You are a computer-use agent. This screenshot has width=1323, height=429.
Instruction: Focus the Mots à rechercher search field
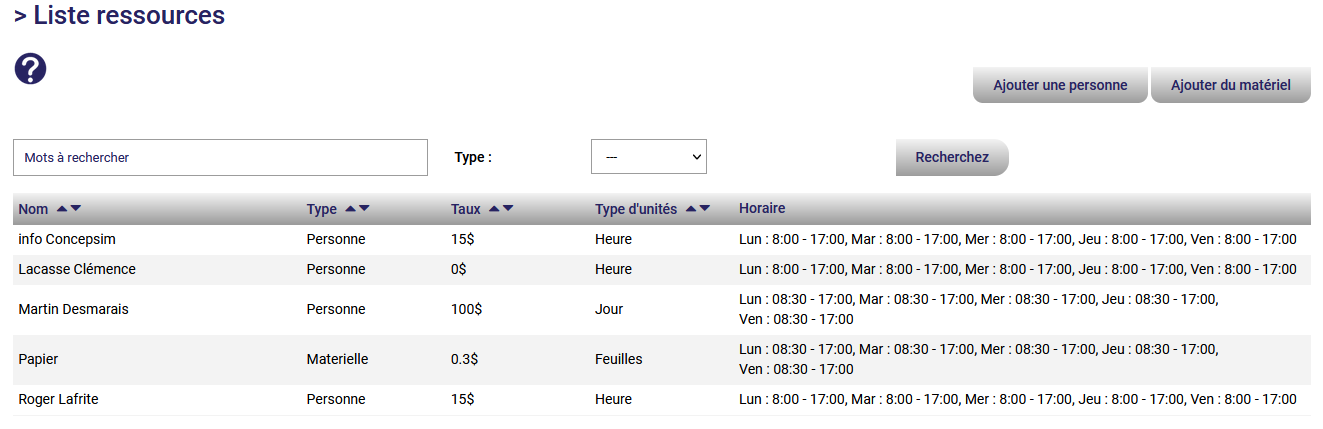[220, 158]
